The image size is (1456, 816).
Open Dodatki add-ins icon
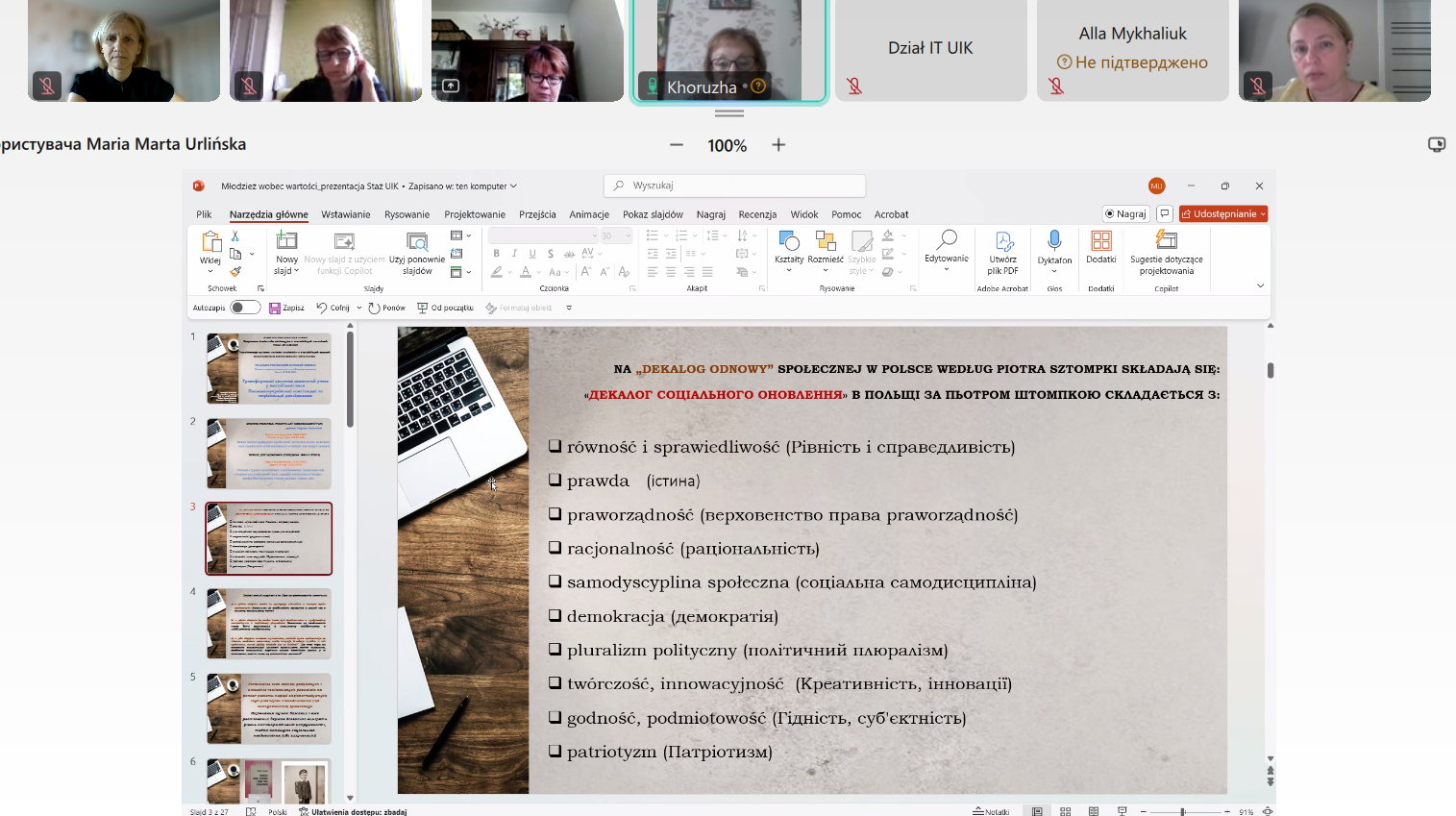(x=1101, y=241)
